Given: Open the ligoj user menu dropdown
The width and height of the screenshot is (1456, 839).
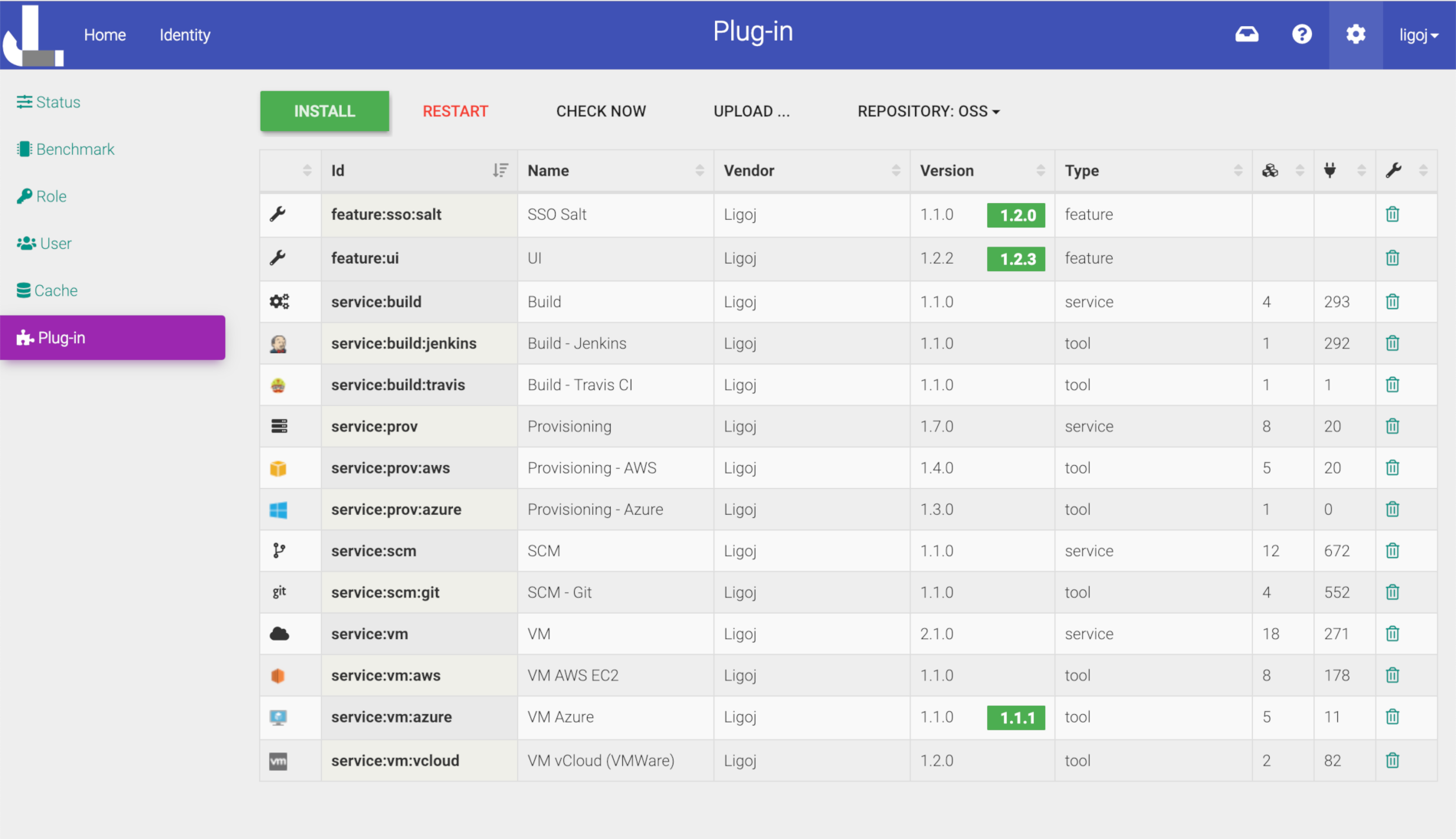Looking at the screenshot, I should pyautogui.click(x=1418, y=35).
